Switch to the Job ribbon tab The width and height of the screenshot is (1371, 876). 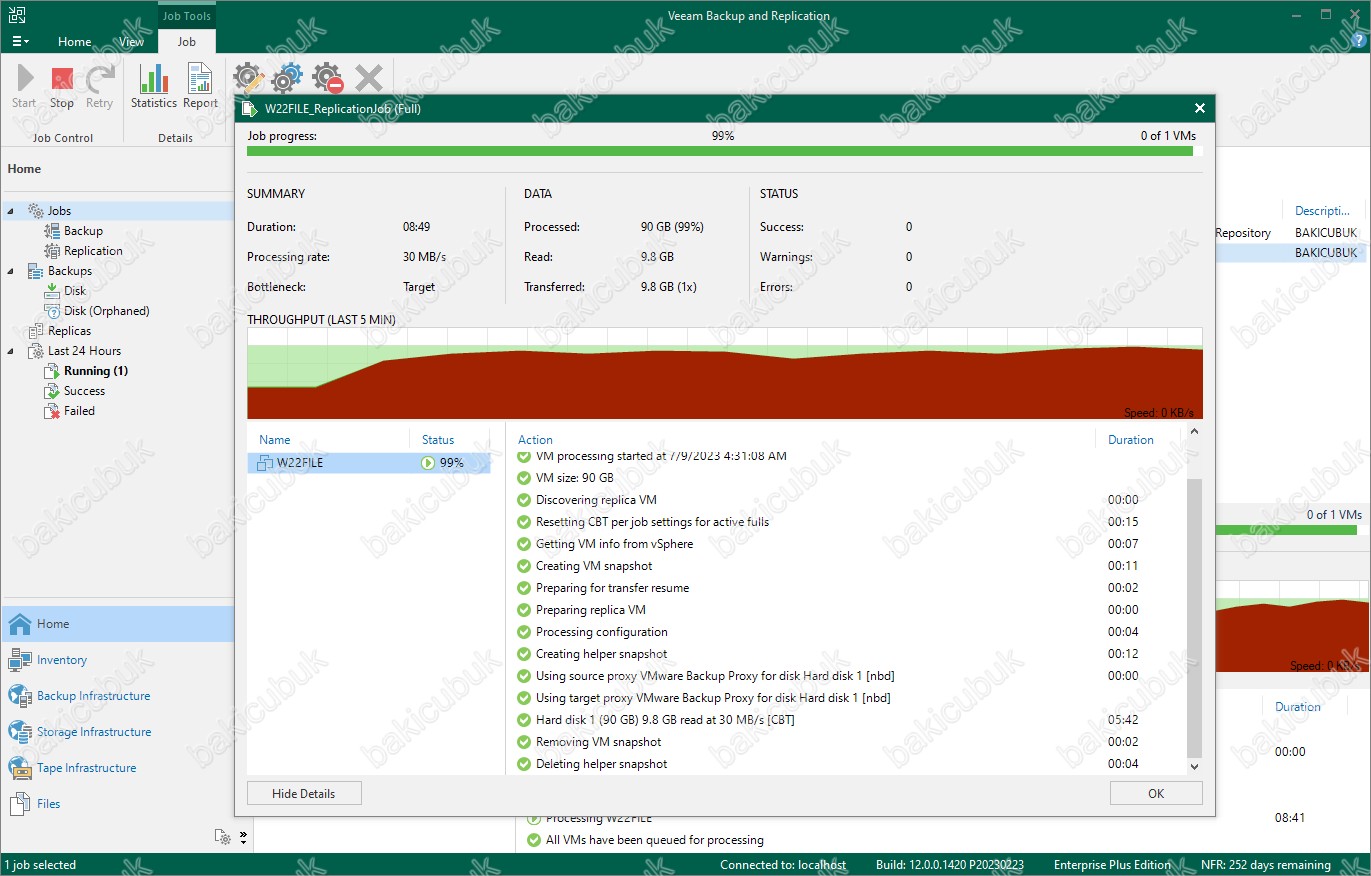point(187,42)
